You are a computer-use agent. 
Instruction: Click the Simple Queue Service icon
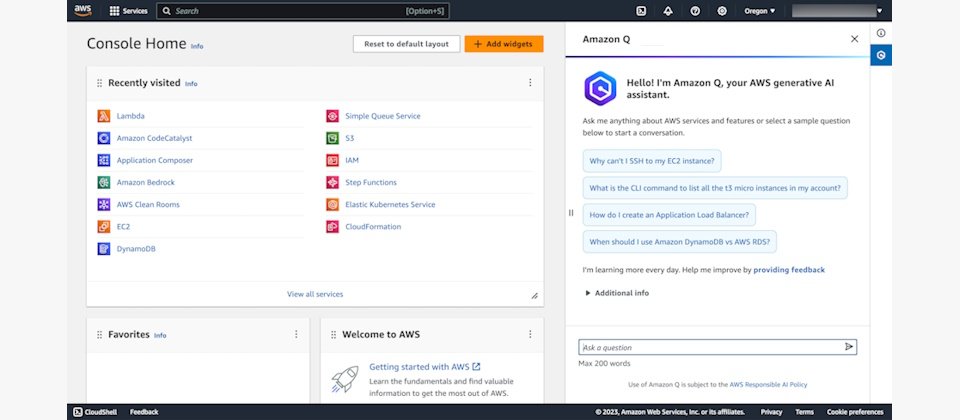[x=332, y=116]
